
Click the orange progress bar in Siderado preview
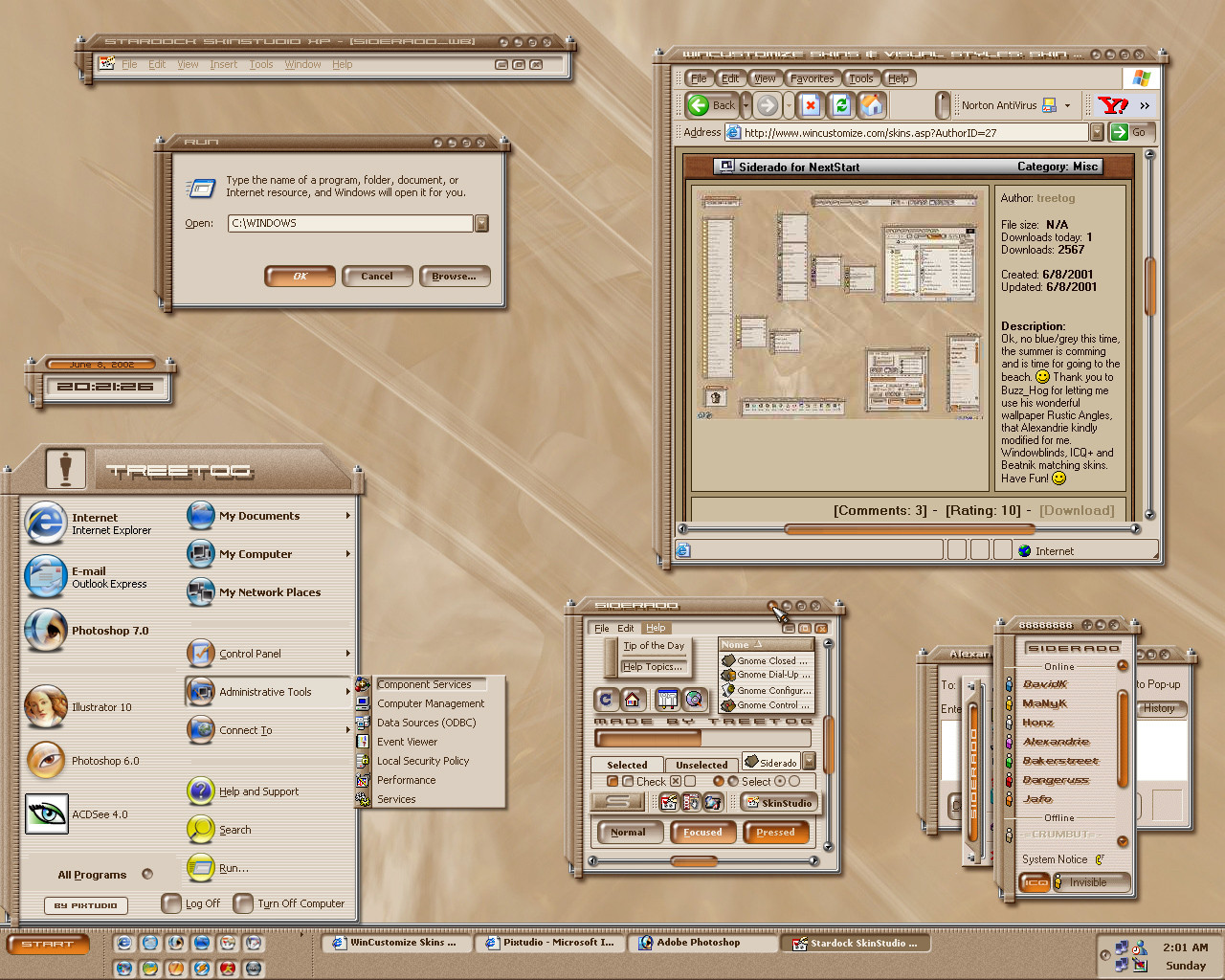click(649, 738)
